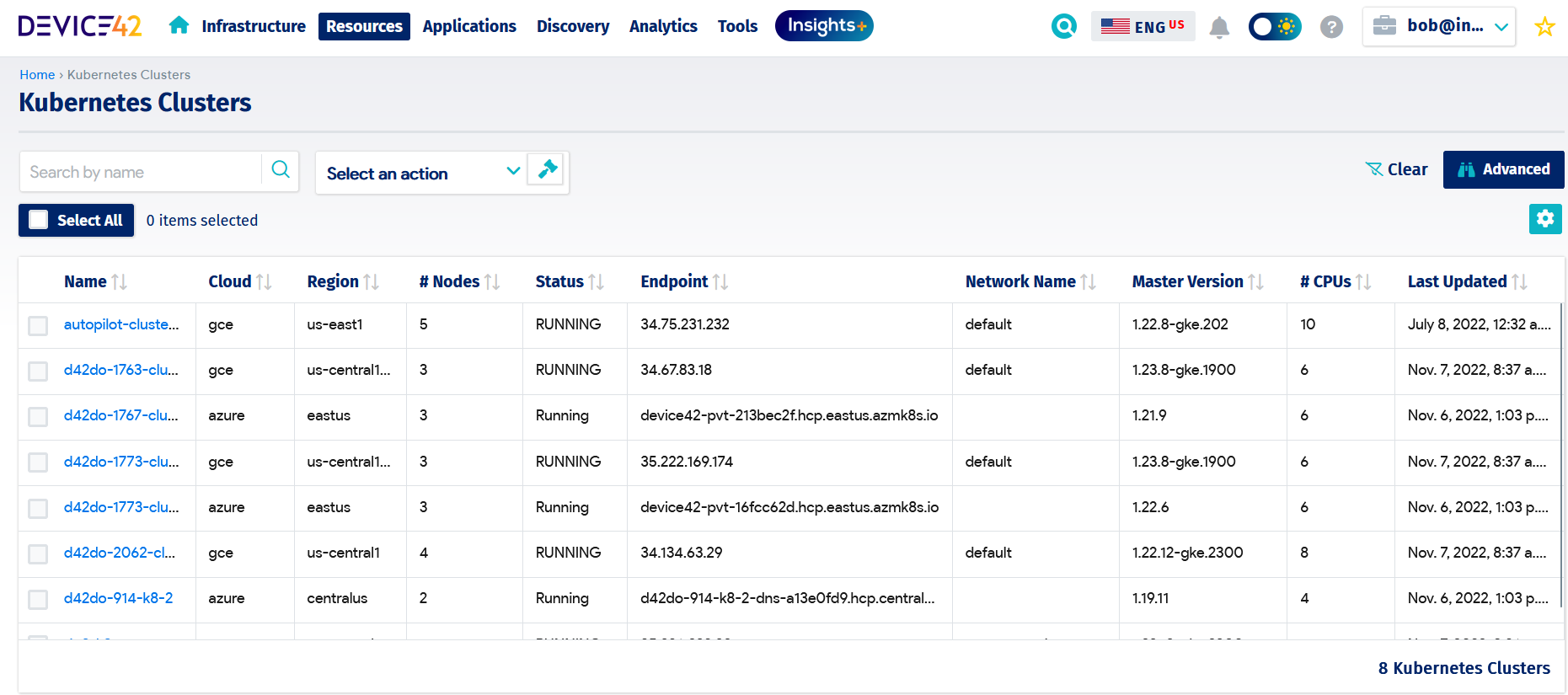Screen dimensions: 1568x695
Task: Open the d42do-1767-clu... cluster link
Action: [121, 415]
